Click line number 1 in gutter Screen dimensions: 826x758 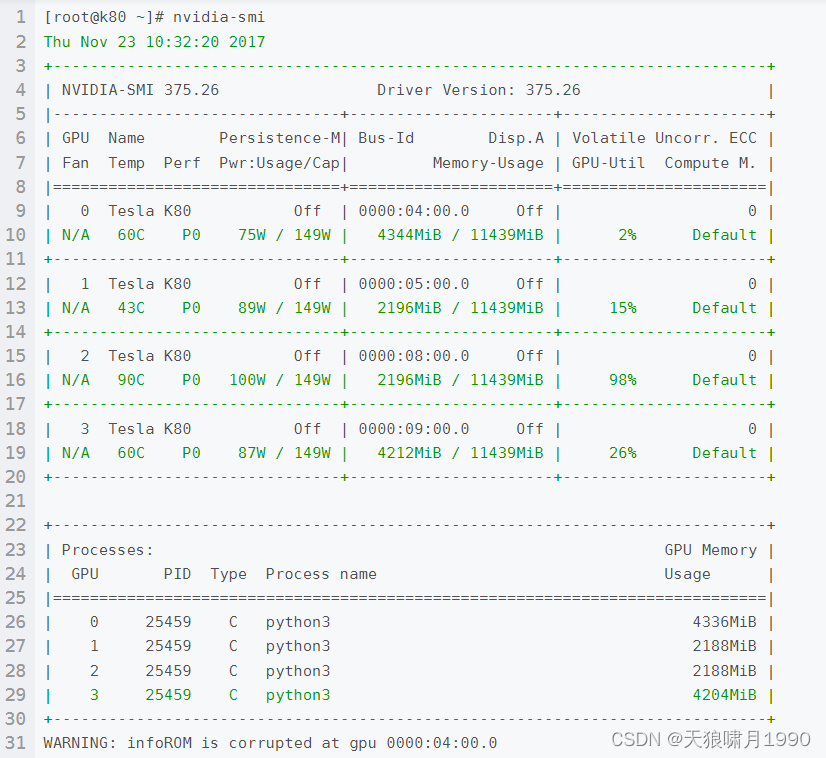[x=21, y=17]
